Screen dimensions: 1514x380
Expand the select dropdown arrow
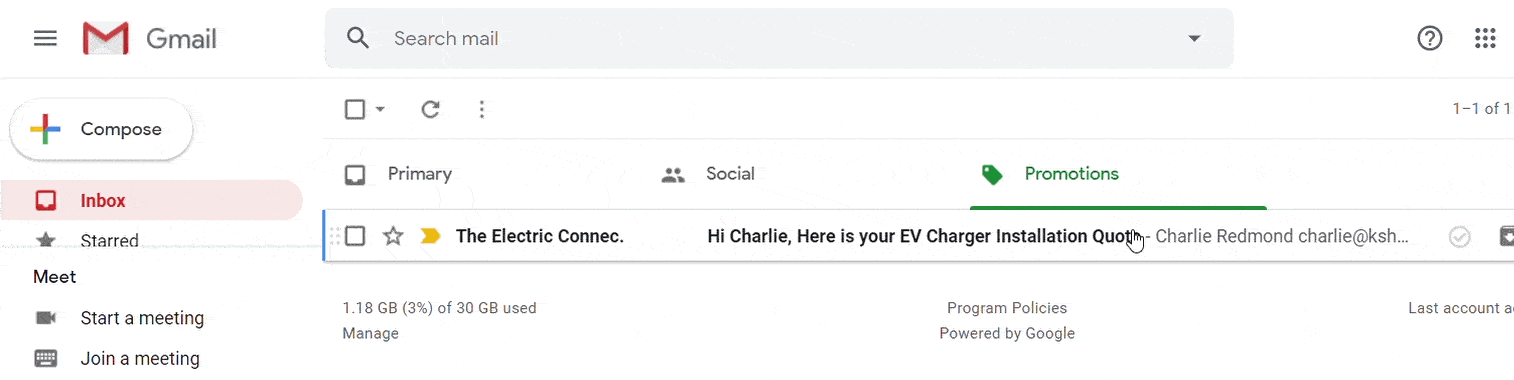(x=380, y=109)
